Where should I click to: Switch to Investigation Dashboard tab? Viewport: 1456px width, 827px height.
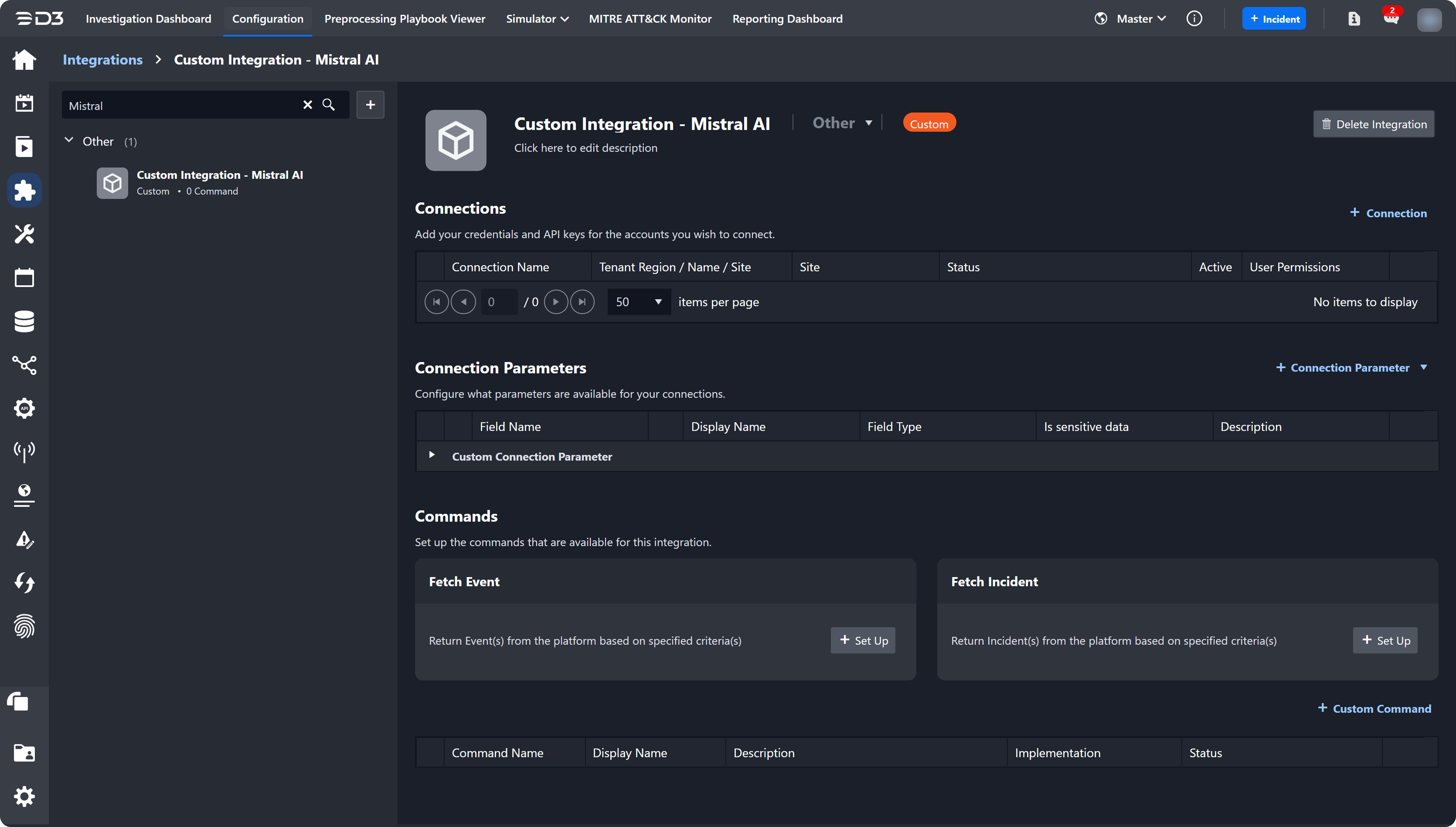pos(148,19)
